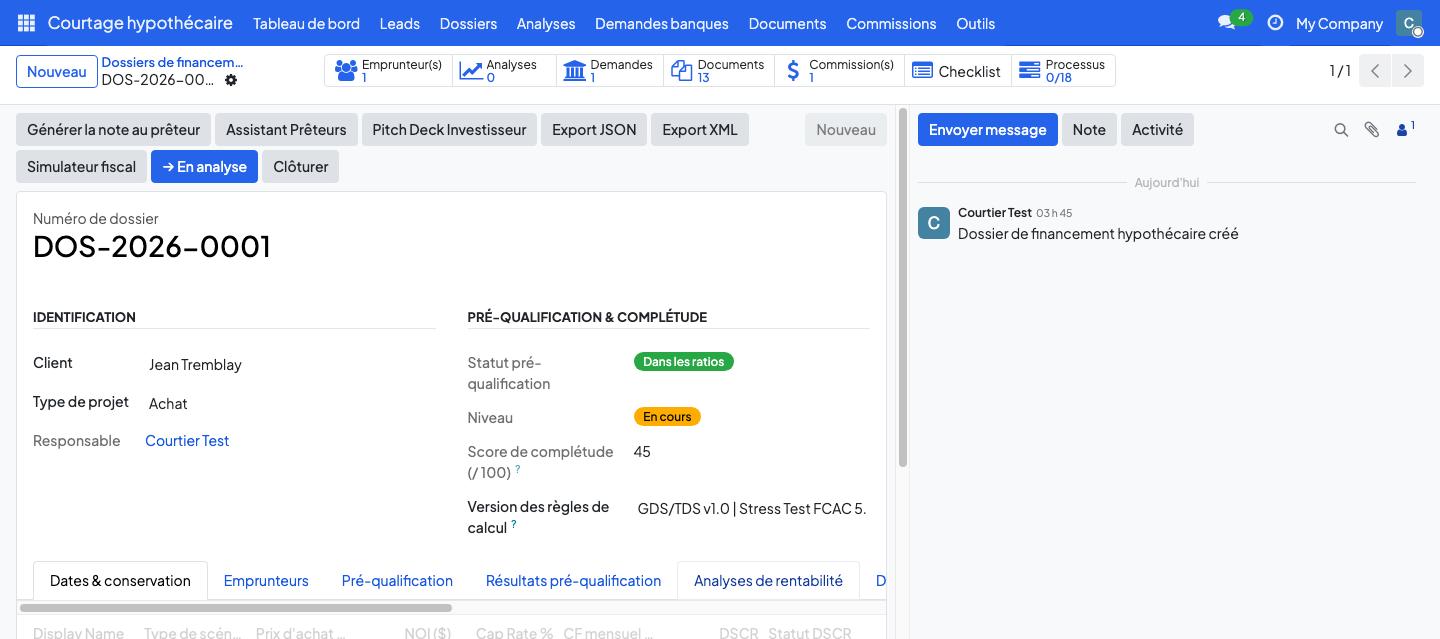Open the Commission(s) stat button with dollar icon
This screenshot has height=639, width=1440.
[839, 71]
